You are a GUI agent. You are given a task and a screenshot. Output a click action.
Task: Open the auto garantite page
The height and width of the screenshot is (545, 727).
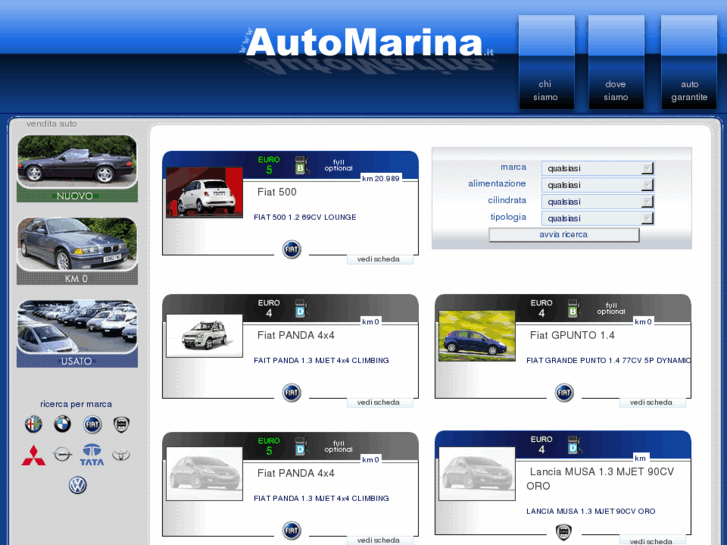pyautogui.click(x=689, y=63)
